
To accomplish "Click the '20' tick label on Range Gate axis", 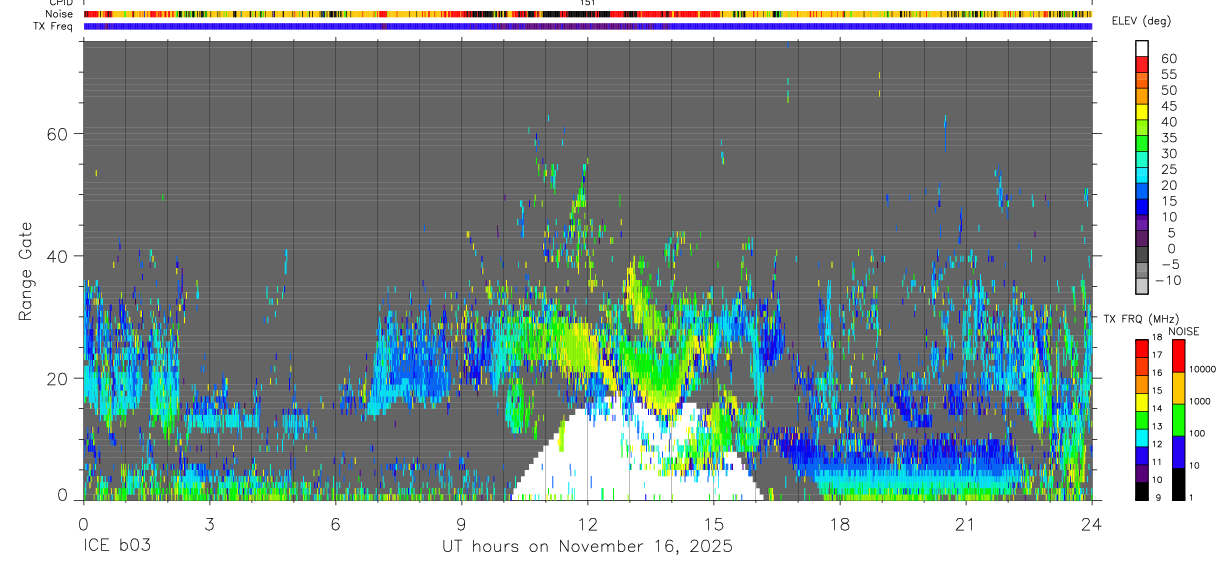I will tap(59, 378).
